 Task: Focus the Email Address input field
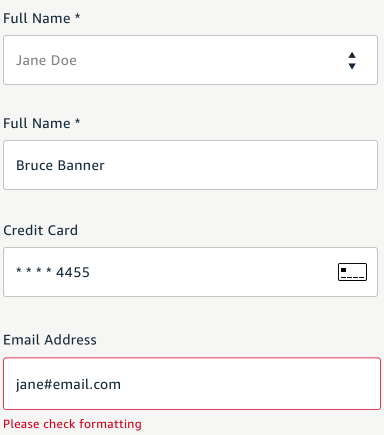click(192, 384)
